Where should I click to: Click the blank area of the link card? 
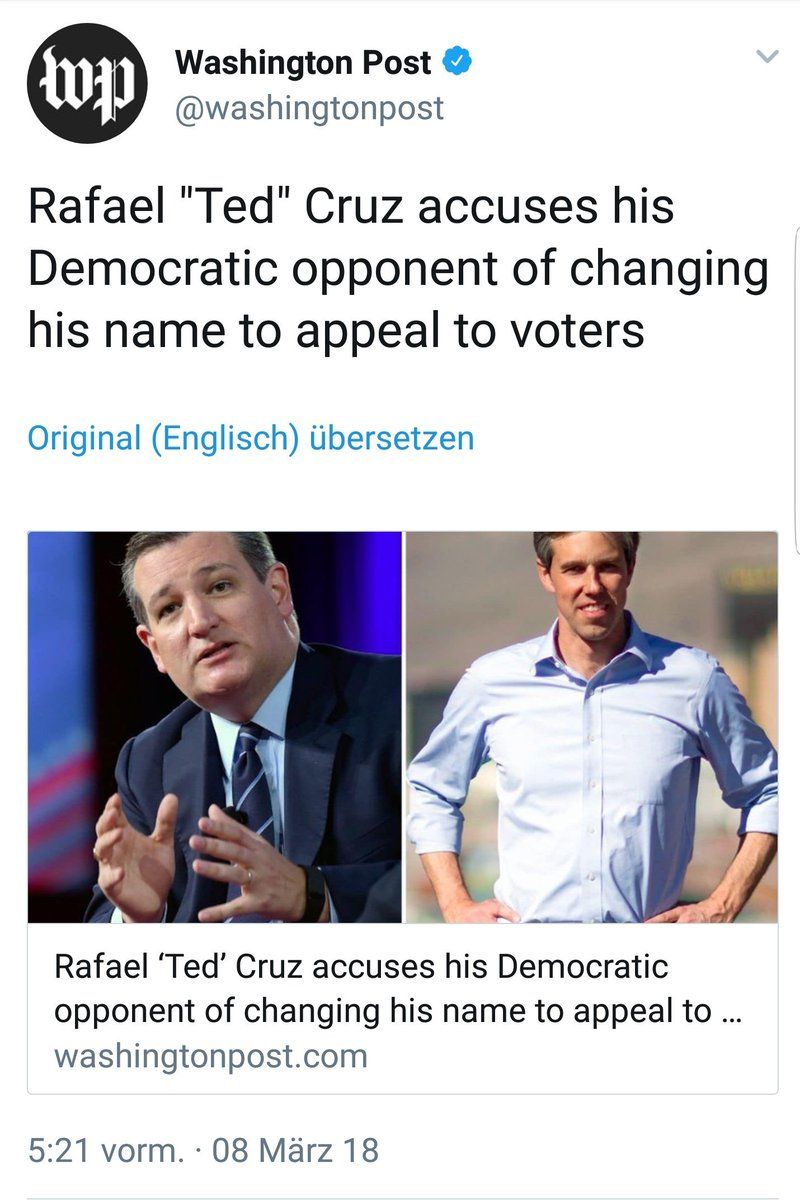pyautogui.click(x=570, y=1058)
